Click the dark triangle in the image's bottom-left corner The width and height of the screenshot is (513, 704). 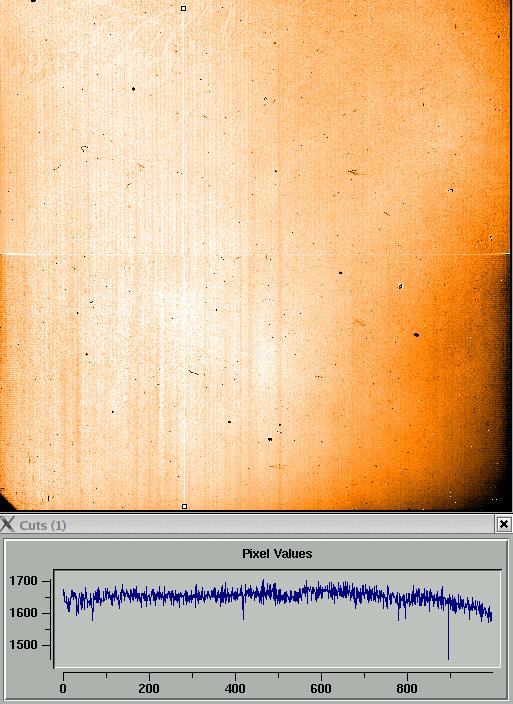5,504
